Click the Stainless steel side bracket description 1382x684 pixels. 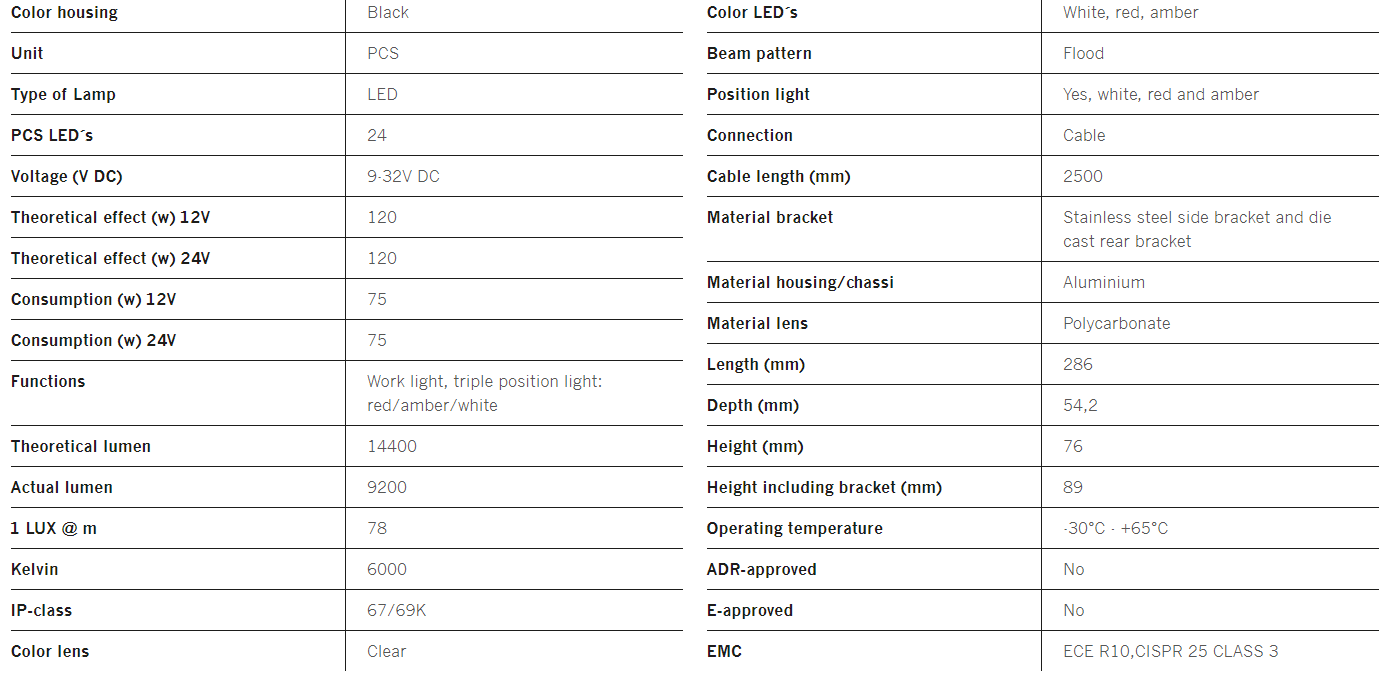click(x=1197, y=229)
